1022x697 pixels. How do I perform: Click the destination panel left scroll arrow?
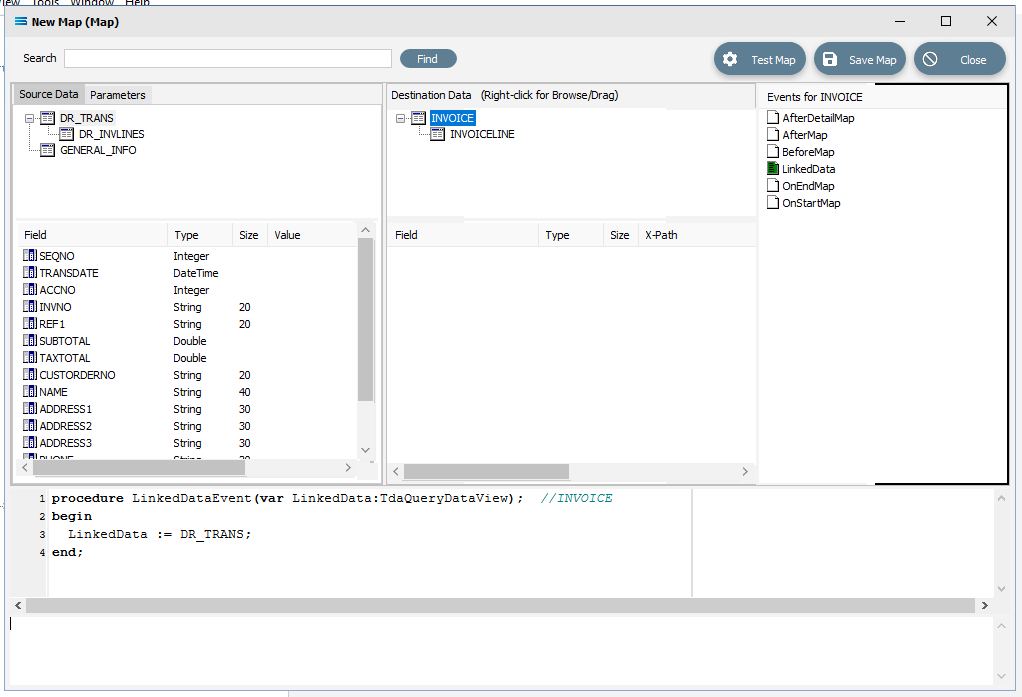click(396, 471)
